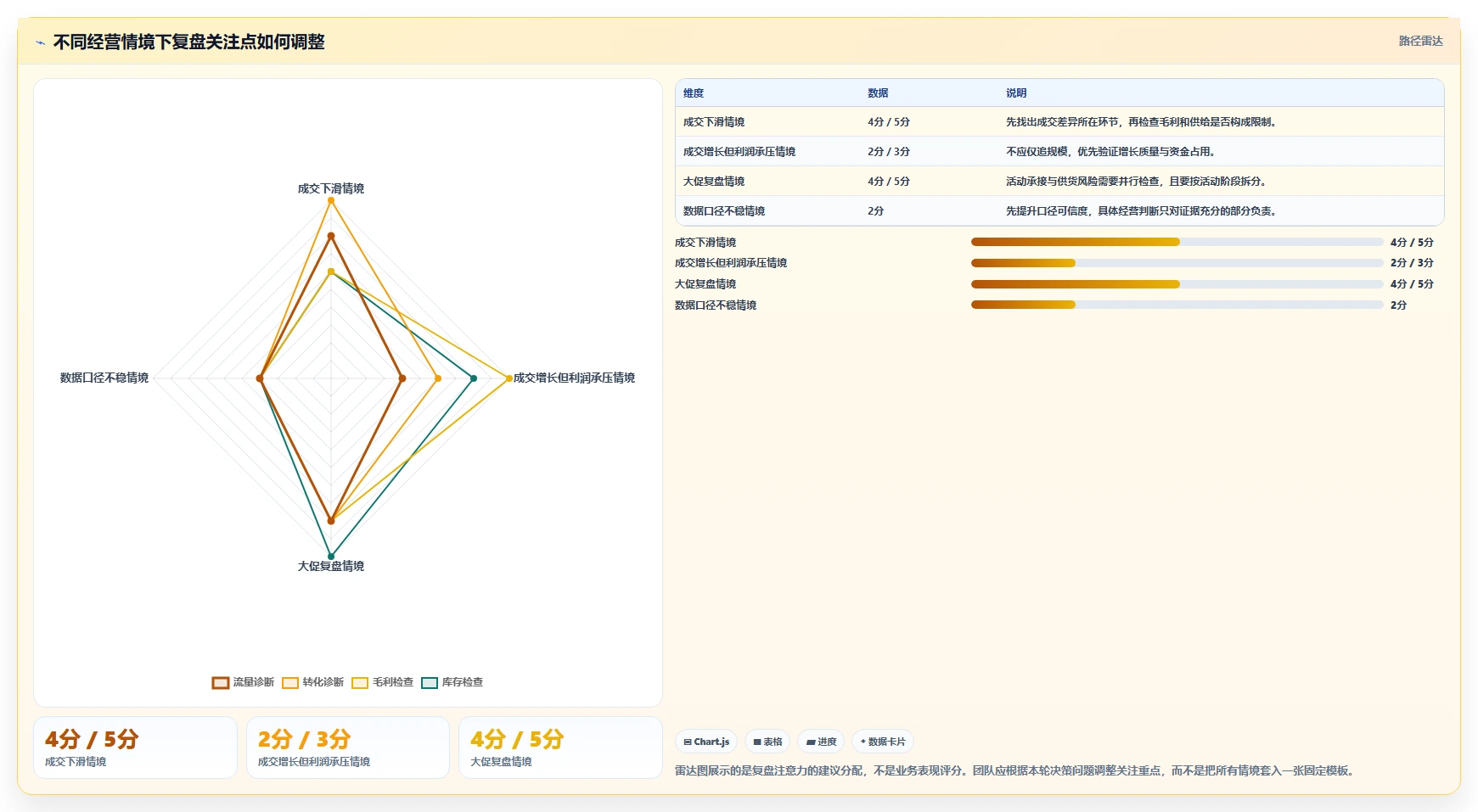Viewport: 1478px width, 812px height.
Task: Select the 数据 column header
Action: 878,93
